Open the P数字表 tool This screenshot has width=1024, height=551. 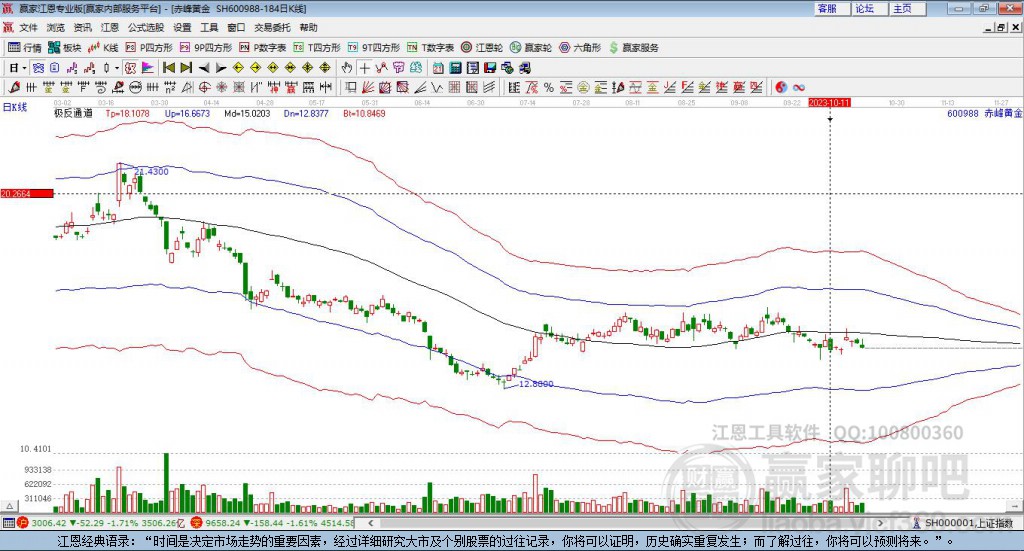pos(263,48)
